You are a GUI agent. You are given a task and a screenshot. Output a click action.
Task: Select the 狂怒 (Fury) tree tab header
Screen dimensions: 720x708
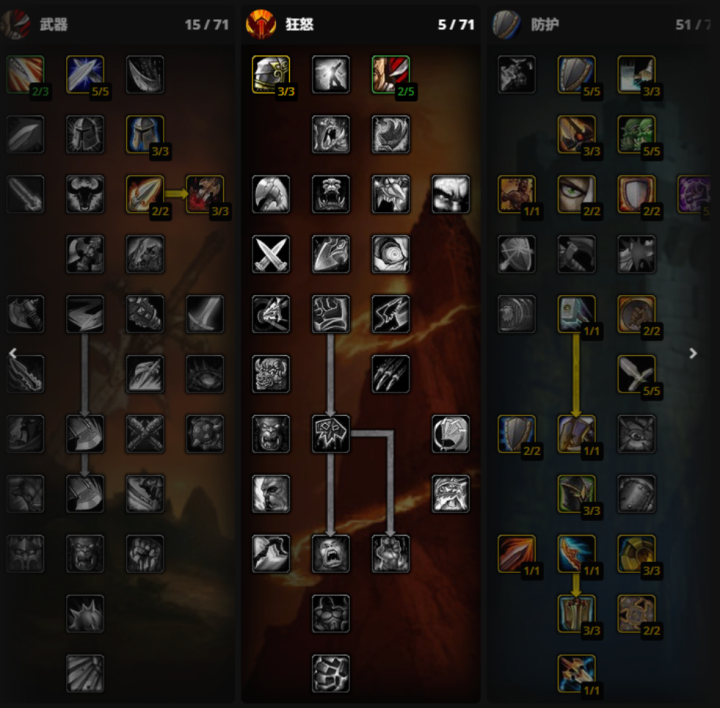(x=360, y=24)
